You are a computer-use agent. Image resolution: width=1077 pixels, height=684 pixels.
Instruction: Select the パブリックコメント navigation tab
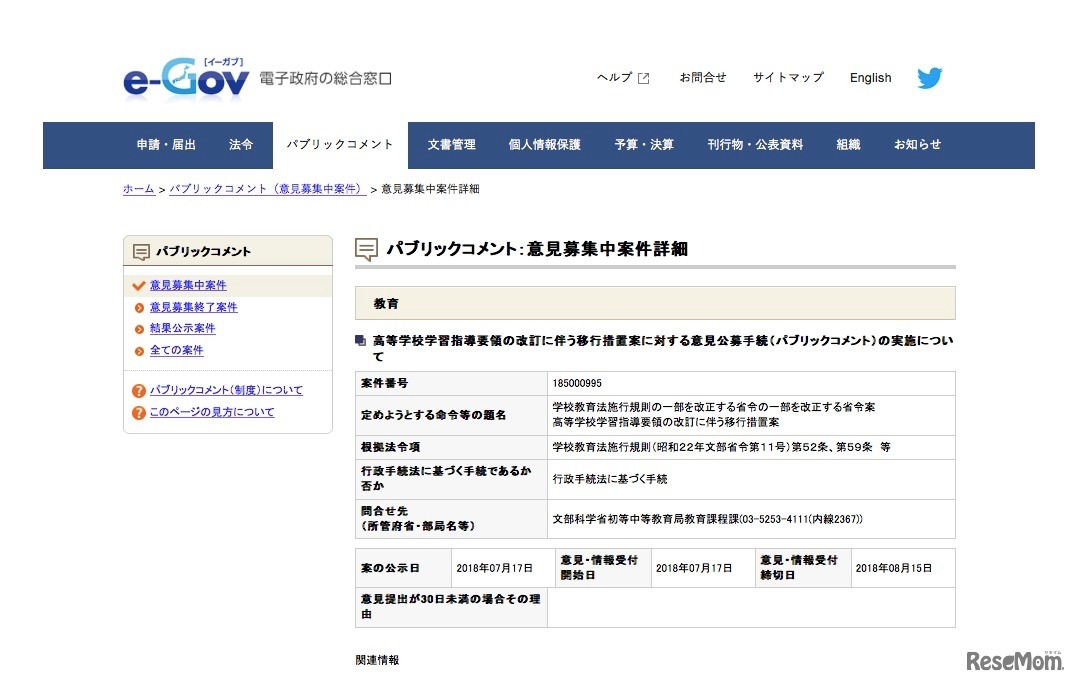341,144
